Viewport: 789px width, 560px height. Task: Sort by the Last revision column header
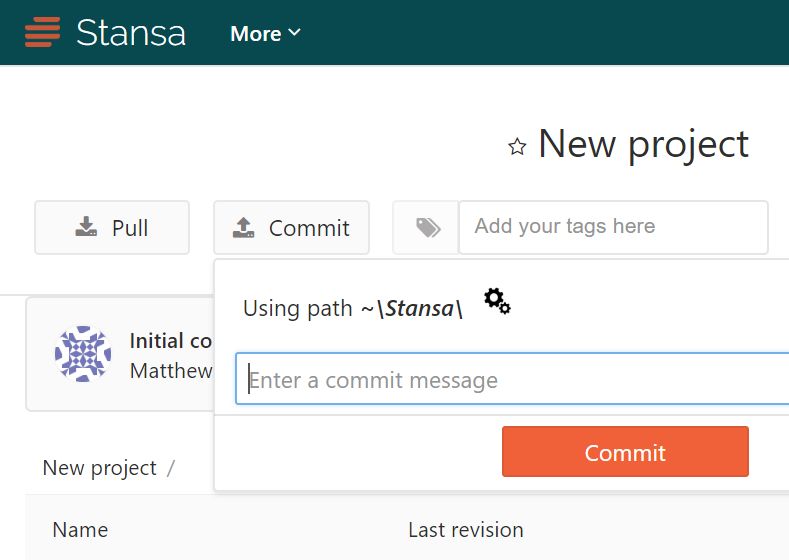[466, 530]
